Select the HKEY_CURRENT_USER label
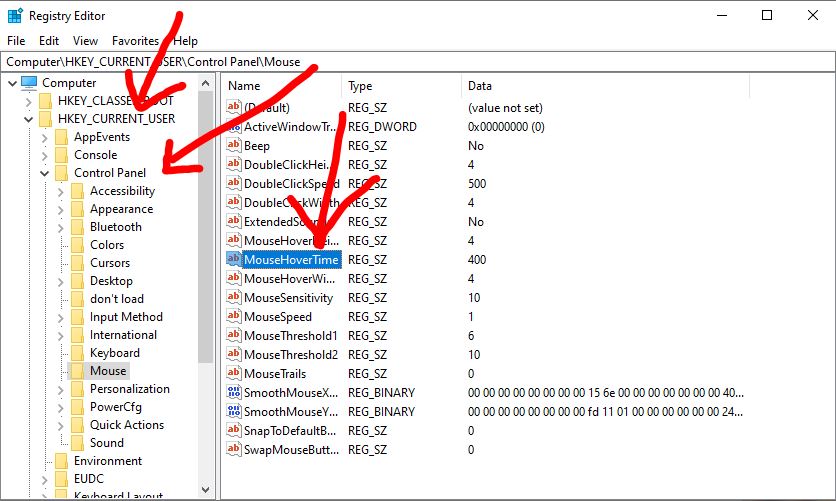This screenshot has height=501, width=836. point(116,119)
